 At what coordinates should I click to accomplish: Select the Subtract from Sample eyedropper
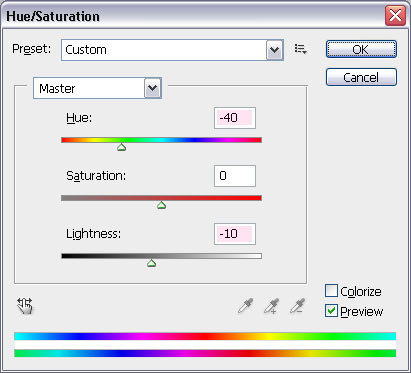tap(297, 306)
